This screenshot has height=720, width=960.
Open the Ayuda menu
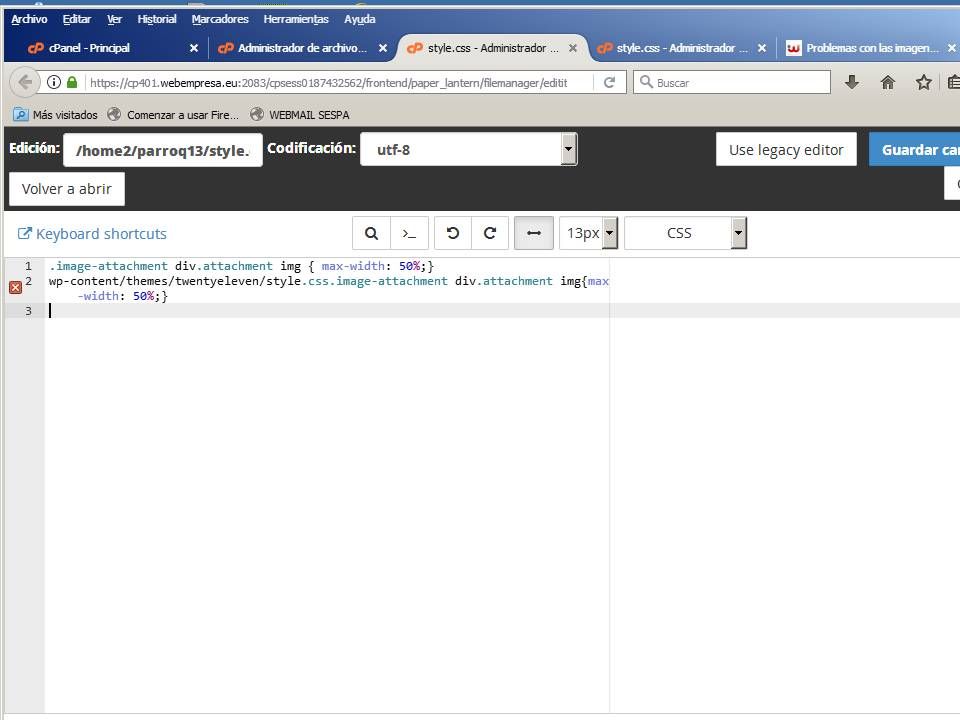[x=359, y=19]
